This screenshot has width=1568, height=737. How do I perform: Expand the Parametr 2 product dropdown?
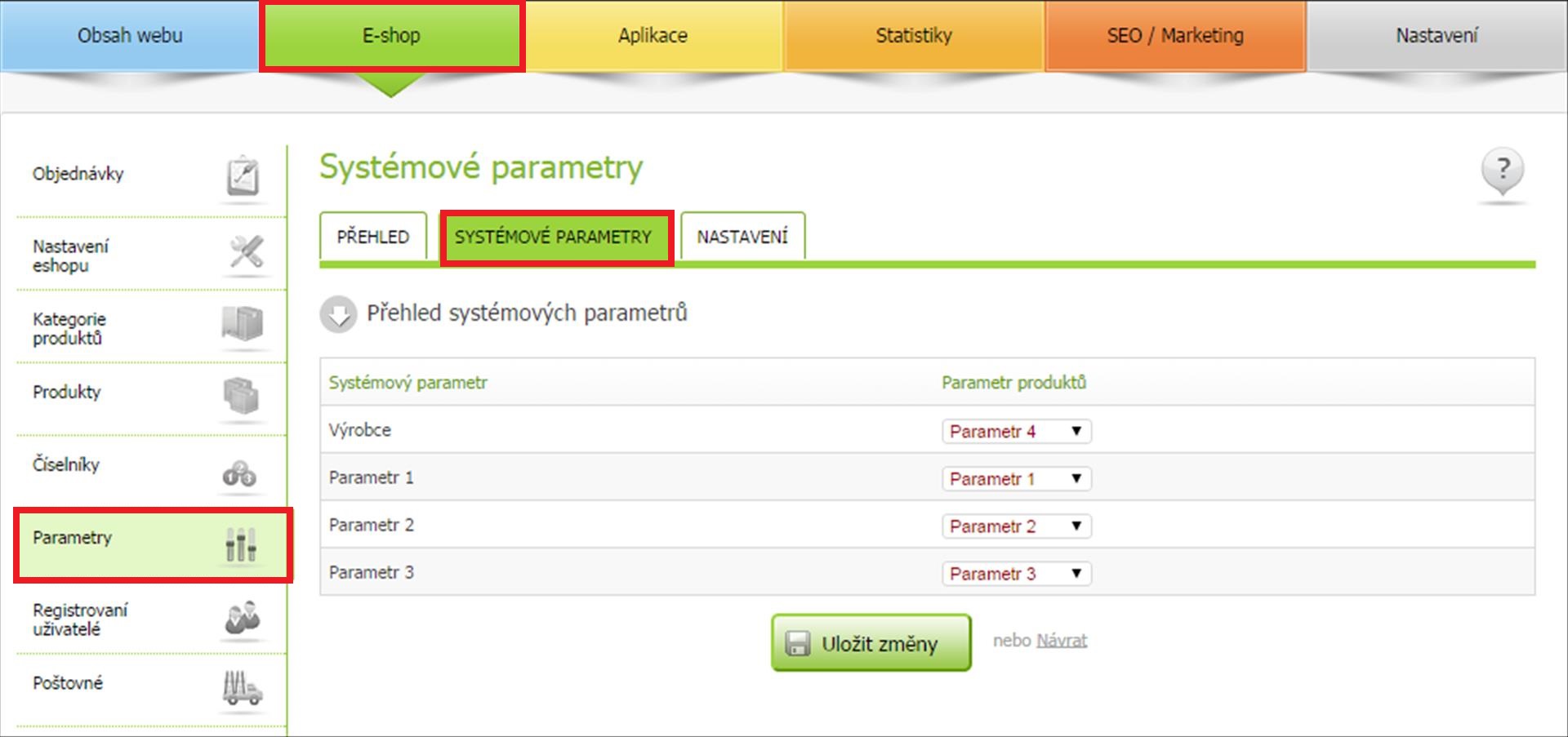[x=1016, y=526]
